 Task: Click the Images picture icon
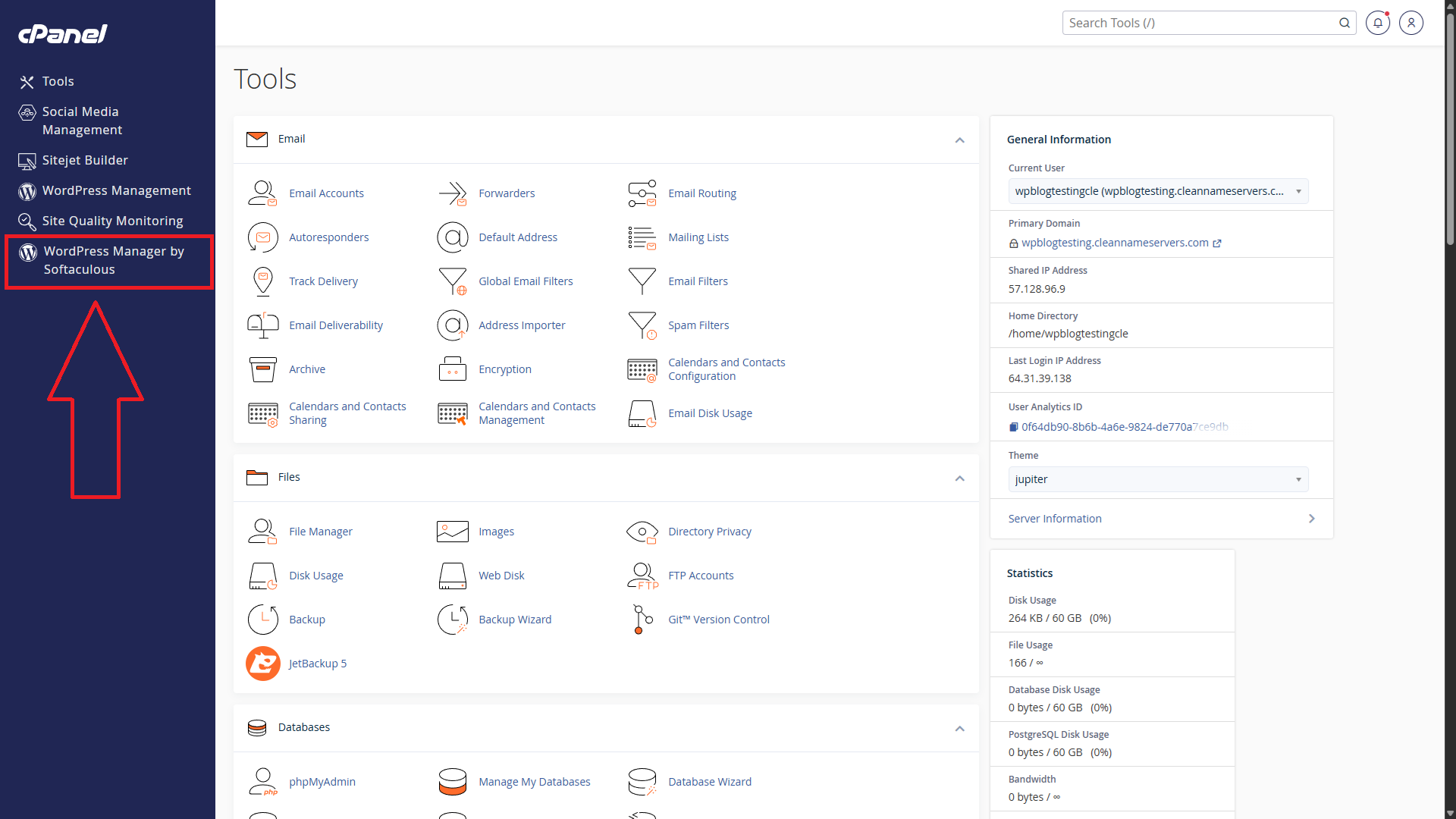[x=452, y=532]
